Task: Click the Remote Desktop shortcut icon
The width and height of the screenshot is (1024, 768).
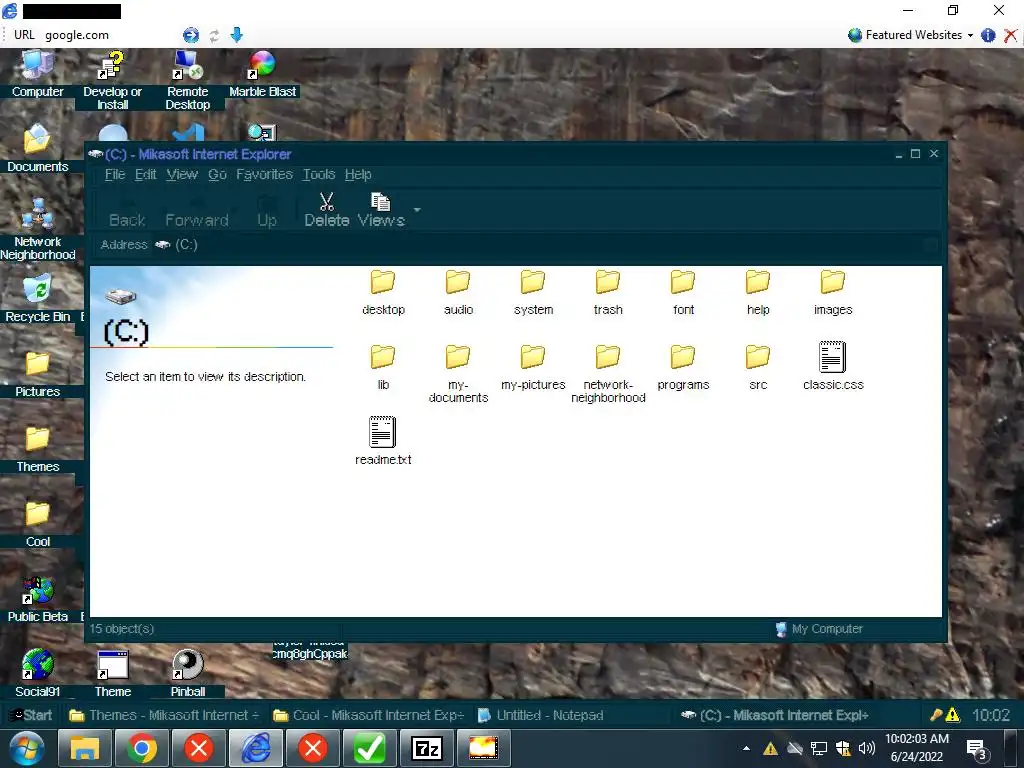Action: coord(187,80)
